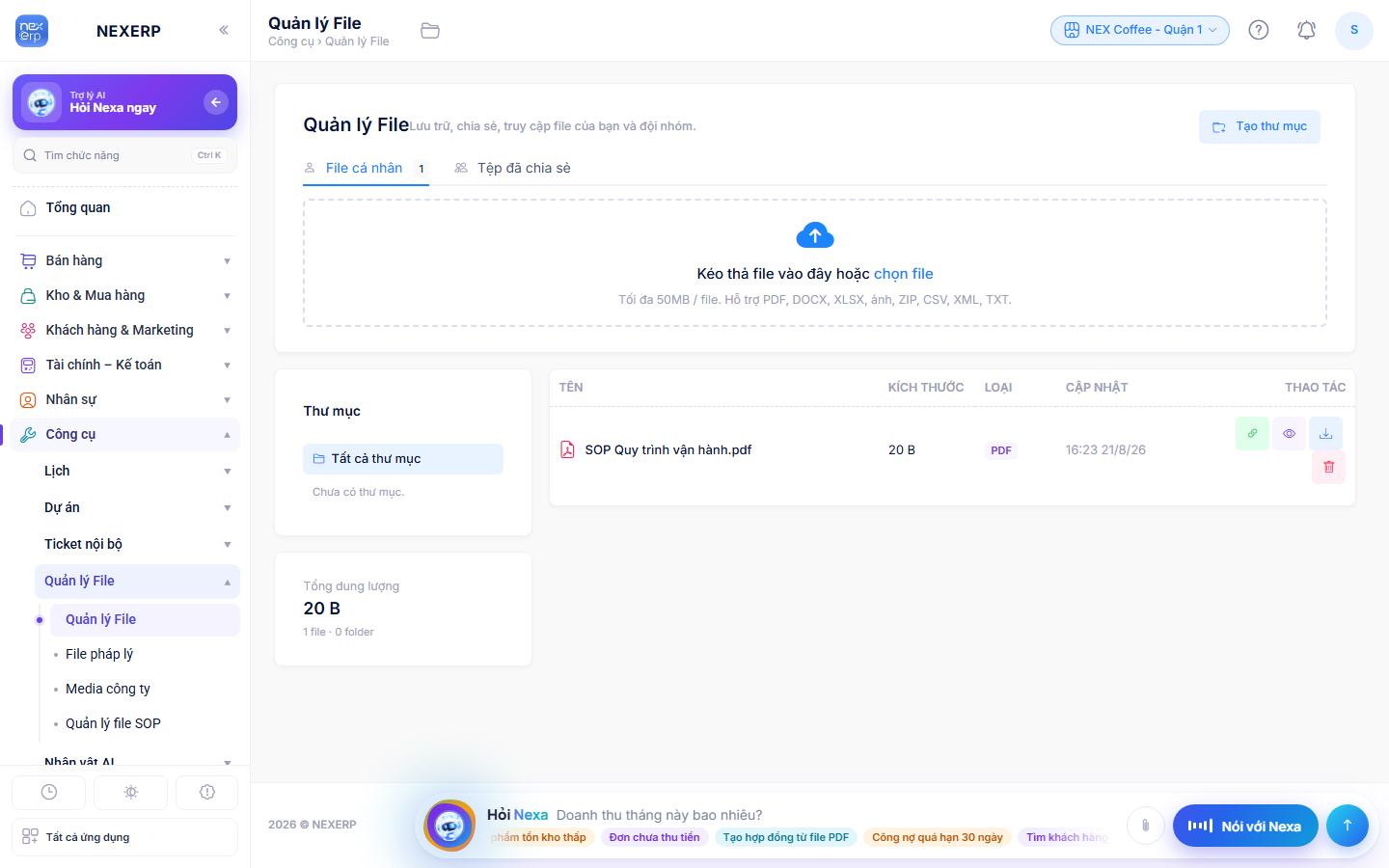Click the Nói với Nexa voice button
The image size is (1389, 868).
pos(1245,826)
